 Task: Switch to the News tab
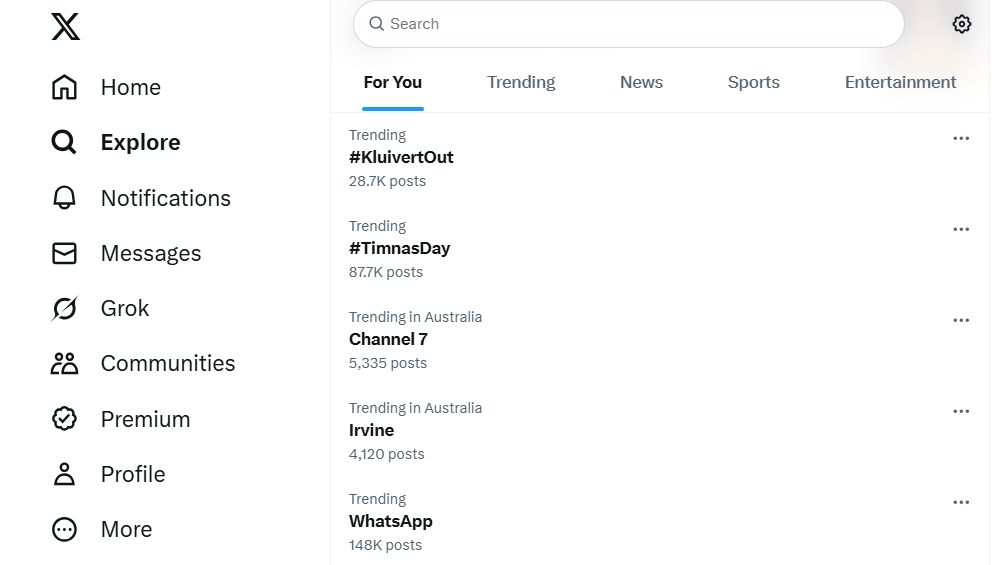pos(641,83)
